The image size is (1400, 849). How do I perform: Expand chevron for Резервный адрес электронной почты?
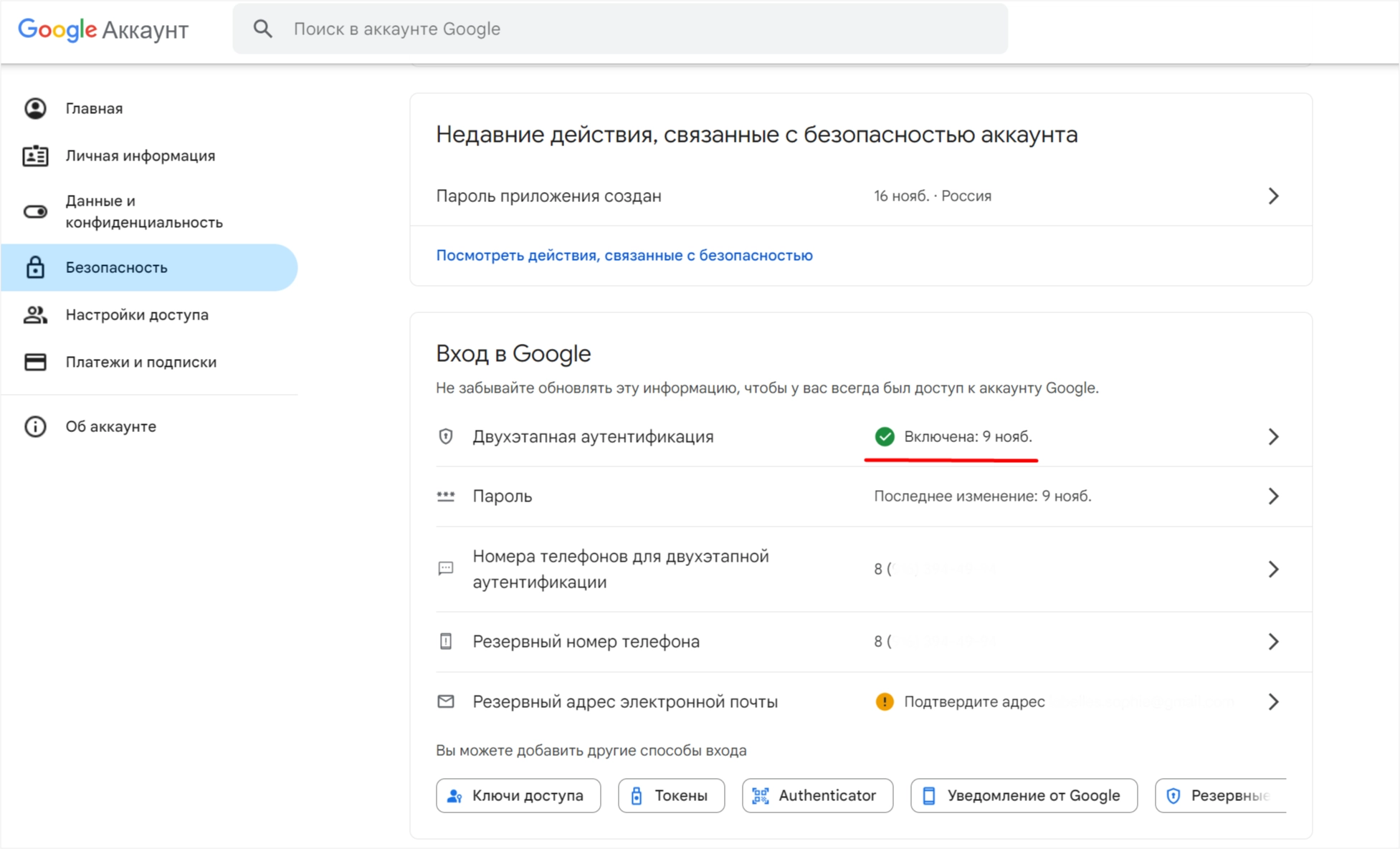[1273, 701]
